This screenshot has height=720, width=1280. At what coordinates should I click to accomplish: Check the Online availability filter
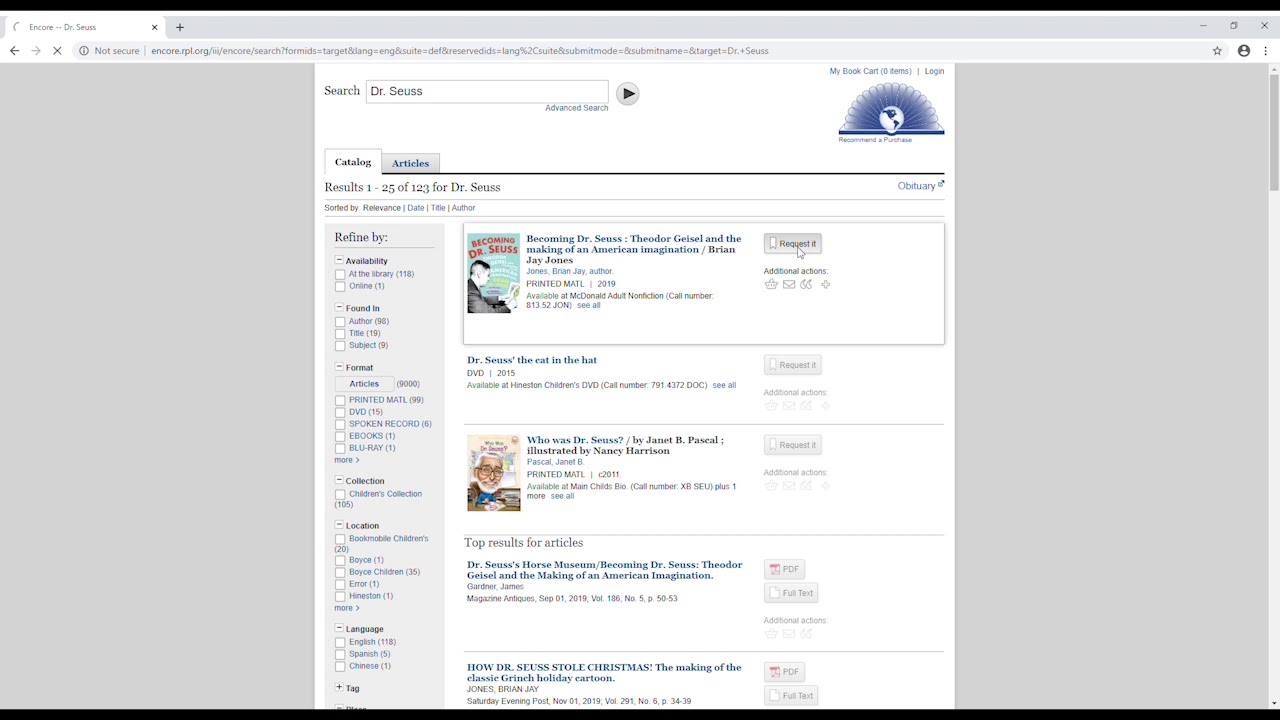(340, 286)
